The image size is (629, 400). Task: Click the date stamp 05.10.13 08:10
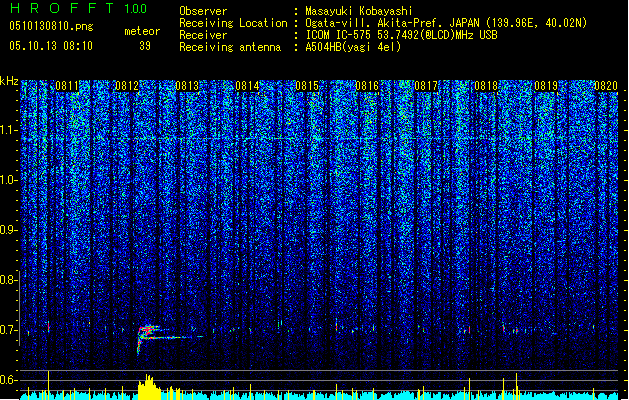[x=51, y=46]
